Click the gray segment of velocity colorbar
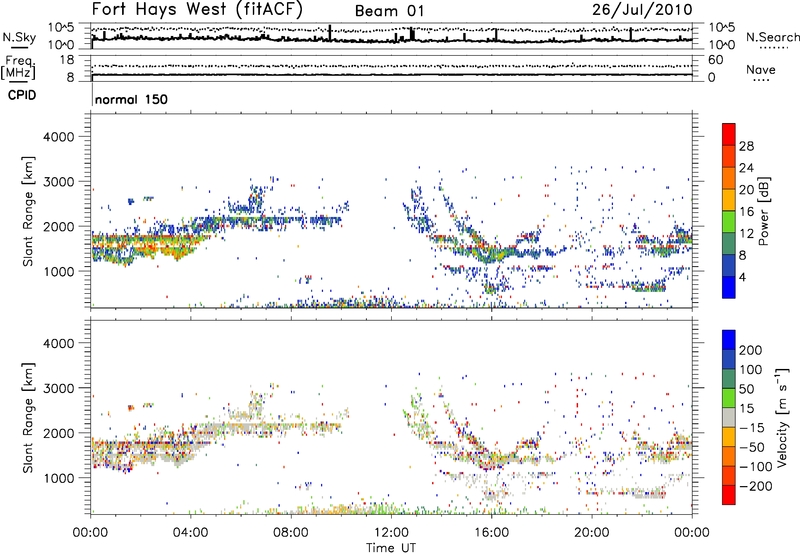This screenshot has height=554, width=800. (729, 417)
